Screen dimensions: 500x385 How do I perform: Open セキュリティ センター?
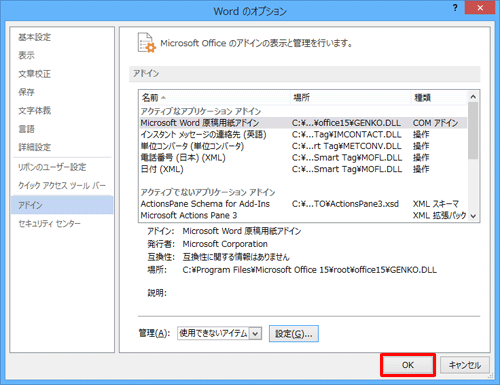pos(49,224)
